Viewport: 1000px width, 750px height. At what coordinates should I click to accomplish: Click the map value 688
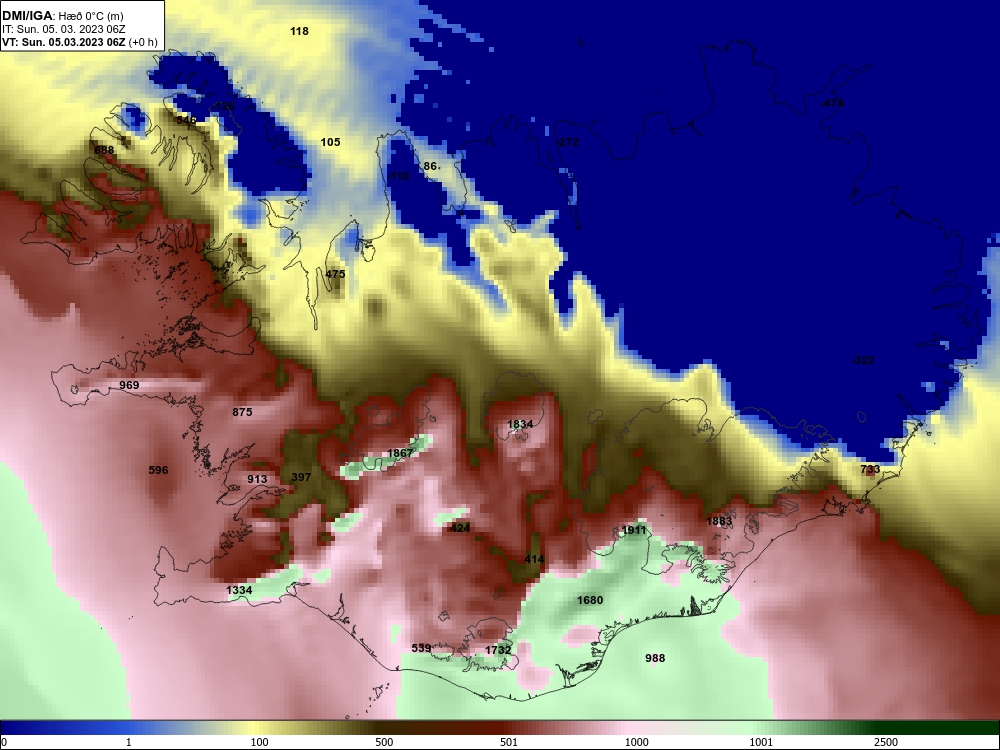(x=104, y=151)
